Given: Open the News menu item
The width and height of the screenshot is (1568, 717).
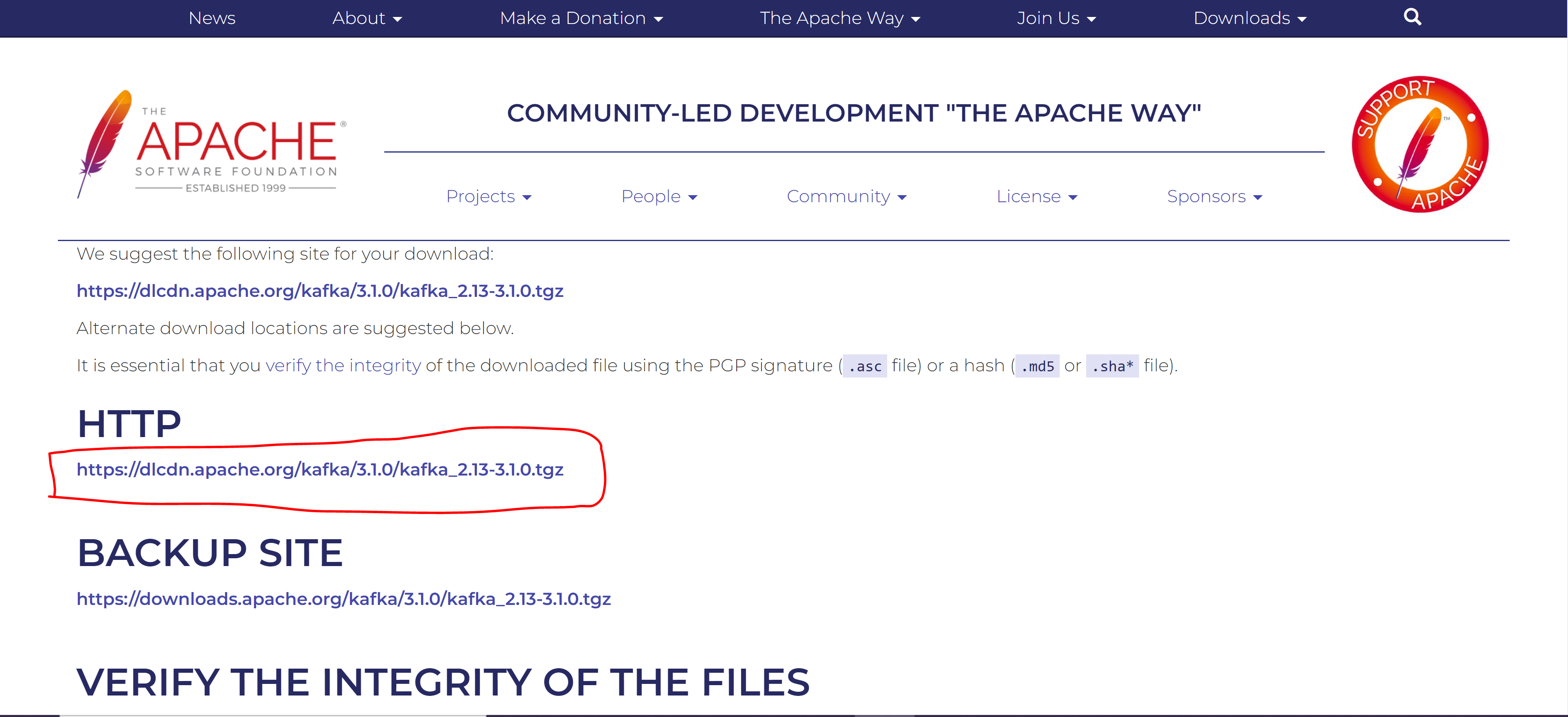Looking at the screenshot, I should tap(212, 18).
